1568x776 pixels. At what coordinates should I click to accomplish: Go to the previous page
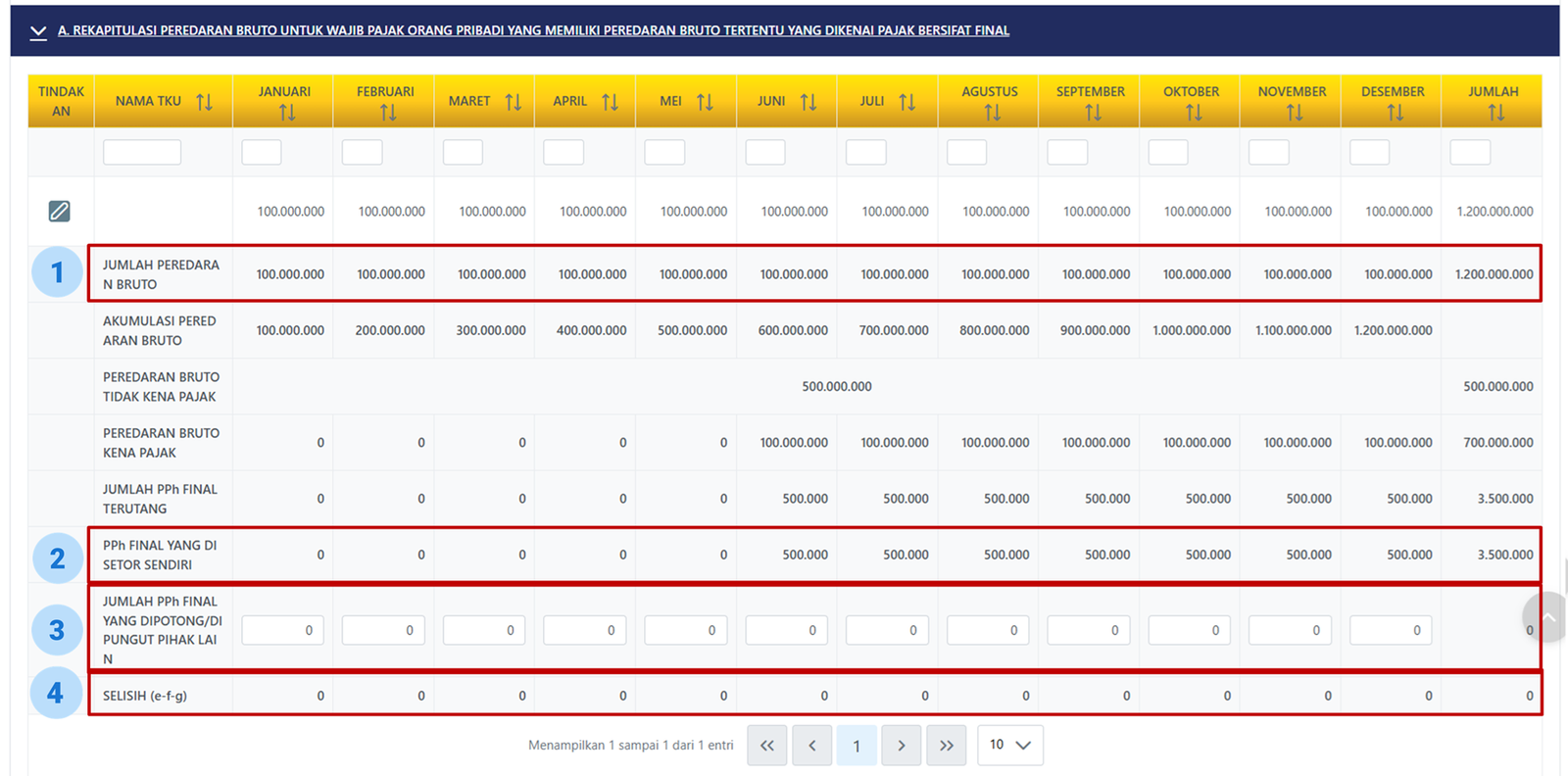coord(811,746)
